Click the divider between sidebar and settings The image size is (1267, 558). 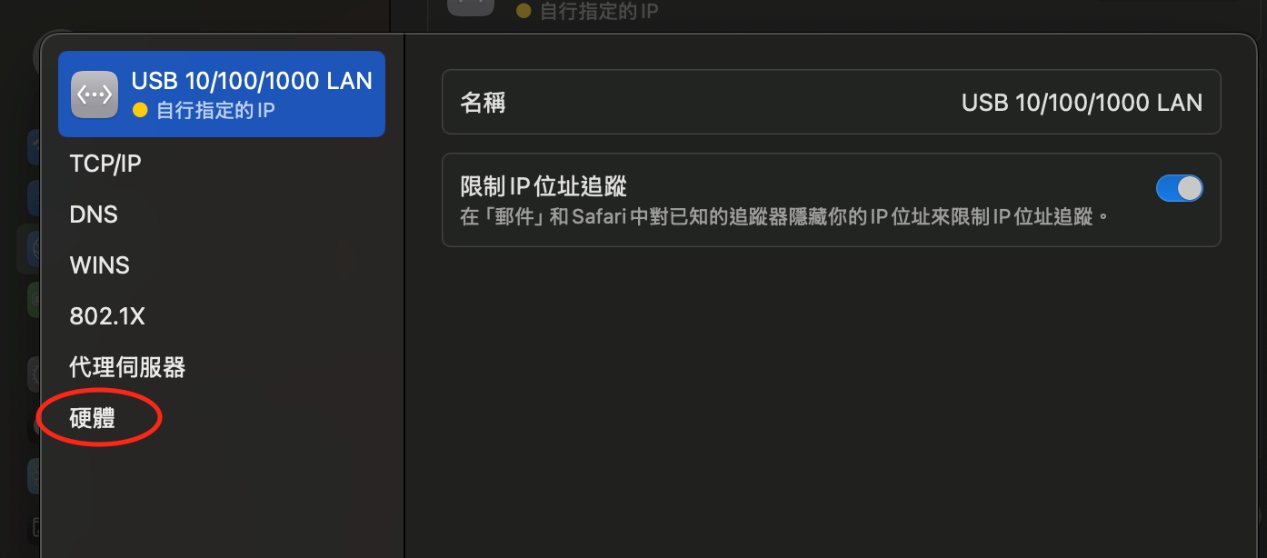(404, 296)
